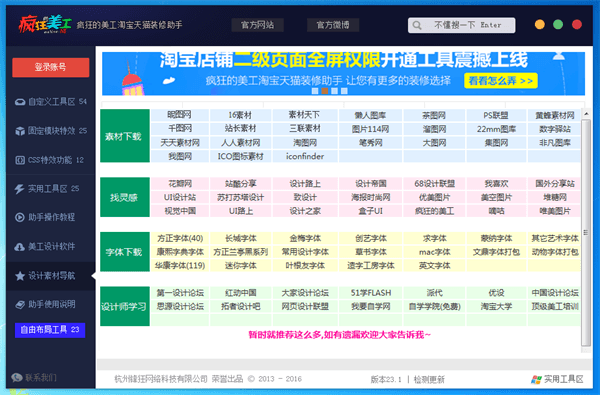Open the 官方微博 button
The height and width of the screenshot is (395, 600).
click(333, 25)
